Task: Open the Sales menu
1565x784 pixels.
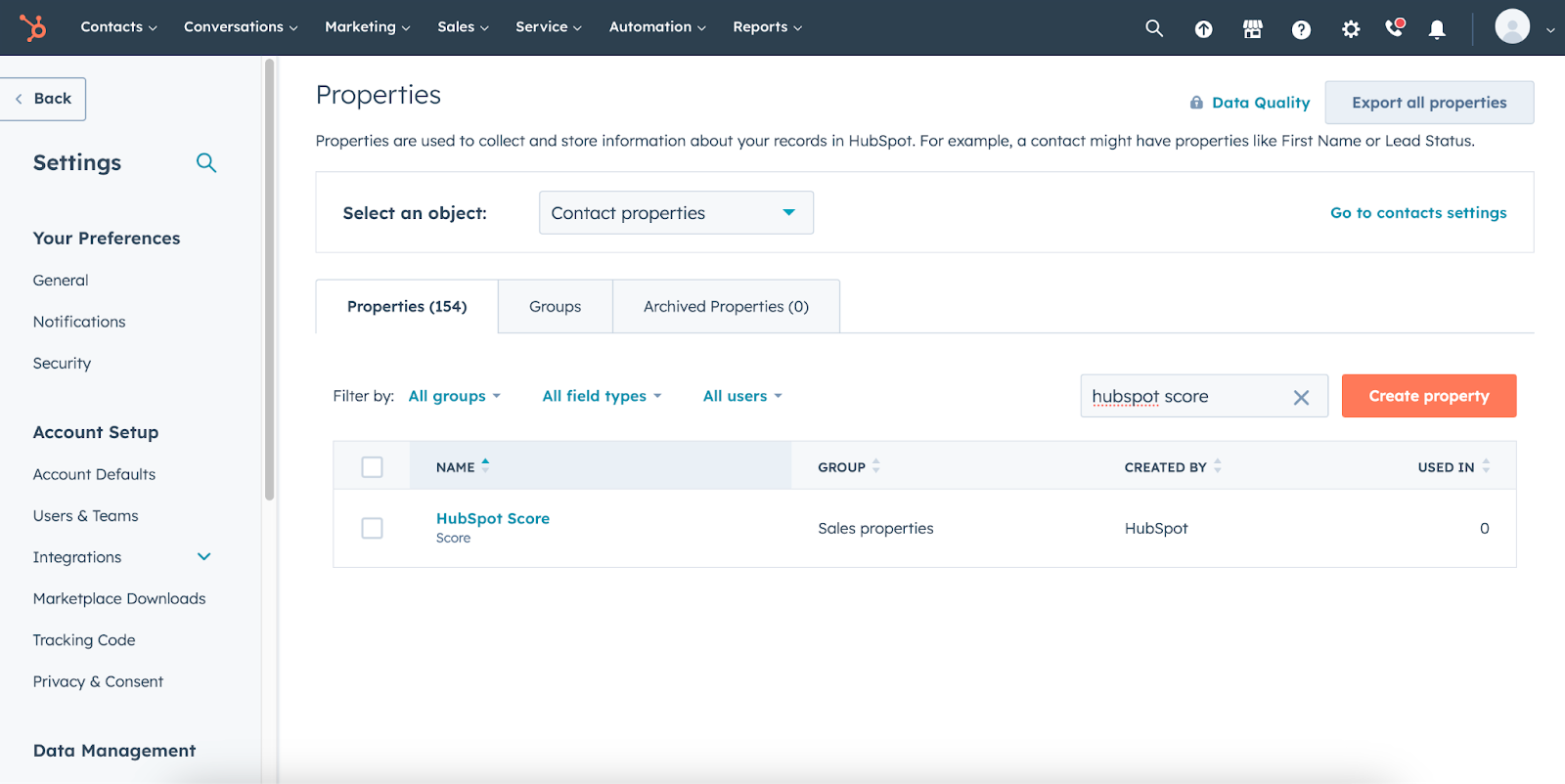Action: (x=463, y=27)
